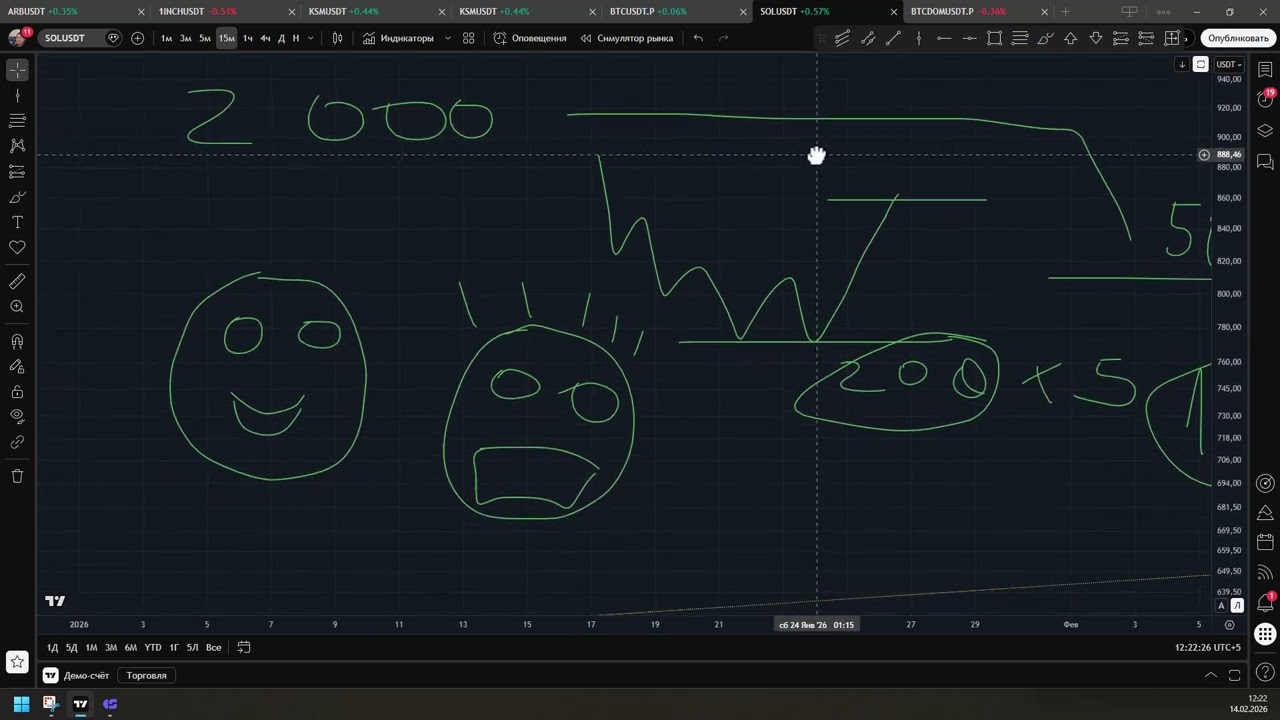The height and width of the screenshot is (720, 1280).
Task: Open the go to date calendar icon
Action: [x=243, y=648]
